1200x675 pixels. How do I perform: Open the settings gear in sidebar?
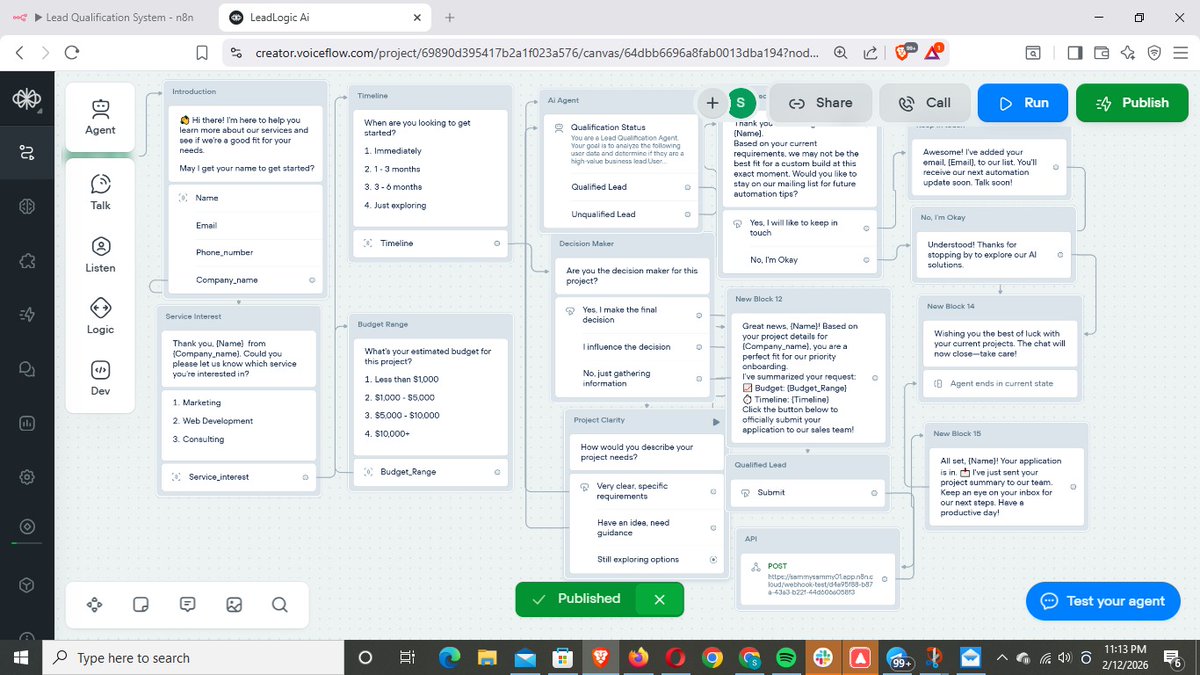click(26, 477)
